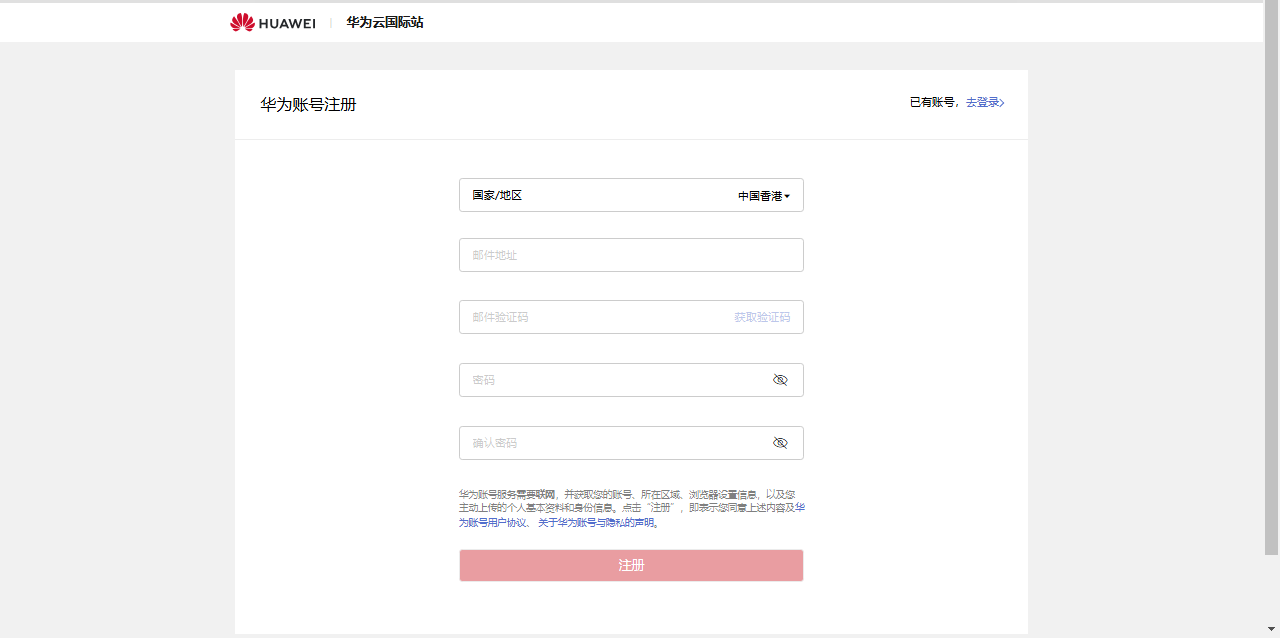Click the vertical page scrollbar

1272,280
